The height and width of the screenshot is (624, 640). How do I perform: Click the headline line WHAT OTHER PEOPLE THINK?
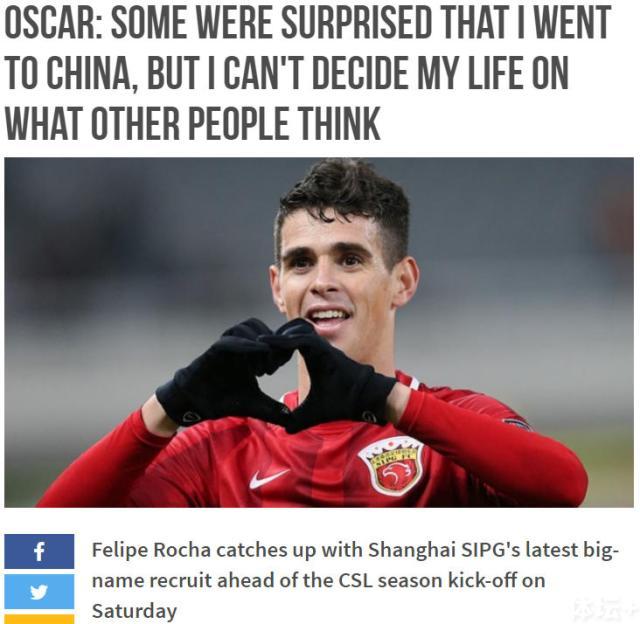click(193, 124)
